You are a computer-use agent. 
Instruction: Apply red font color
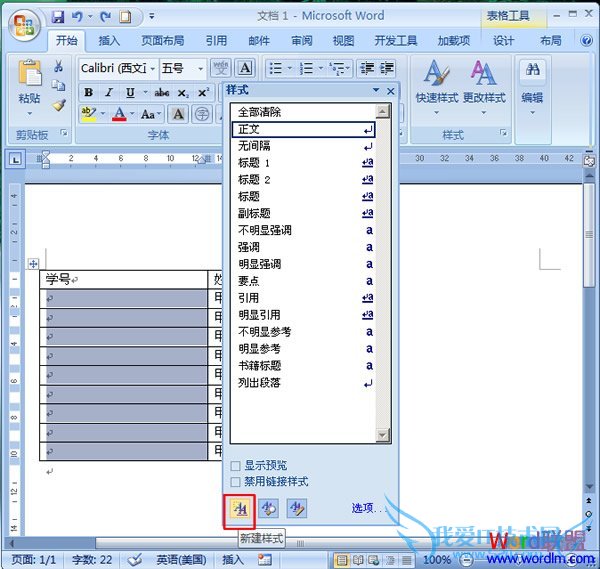pos(119,114)
